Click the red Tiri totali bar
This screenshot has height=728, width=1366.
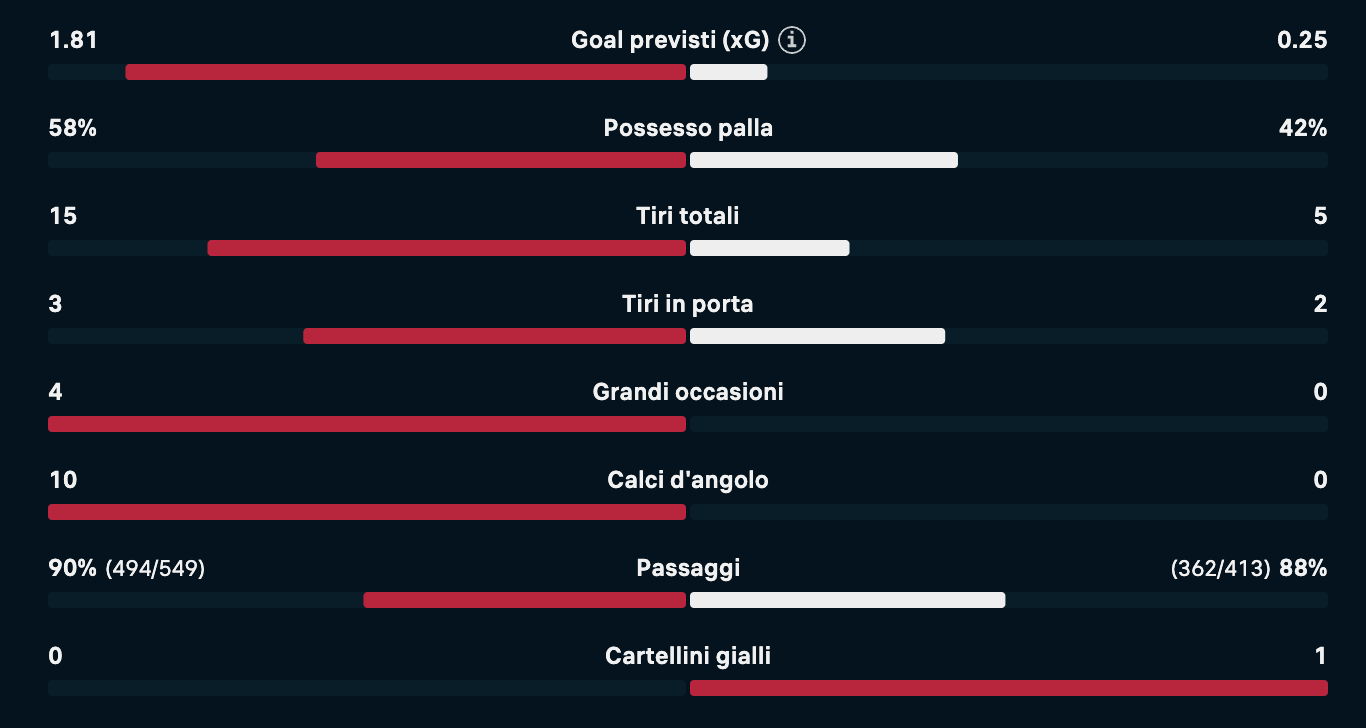coord(447,248)
